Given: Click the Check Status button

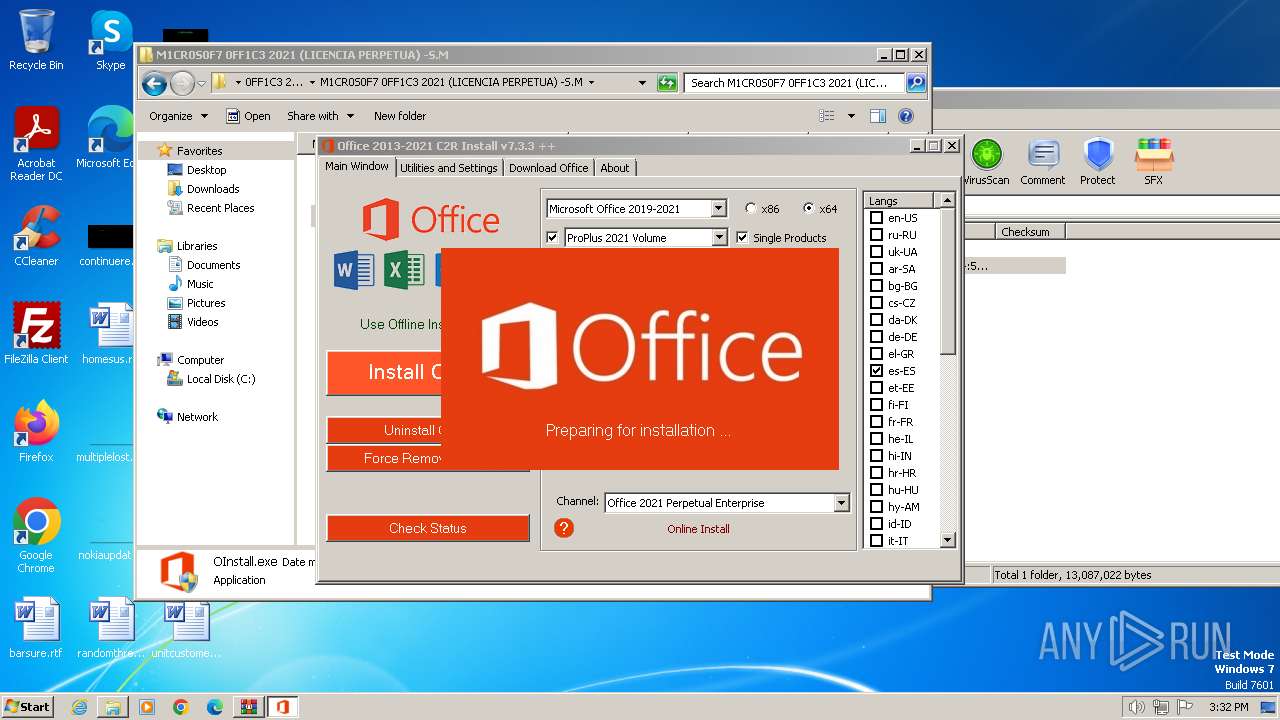Looking at the screenshot, I should click(x=428, y=528).
